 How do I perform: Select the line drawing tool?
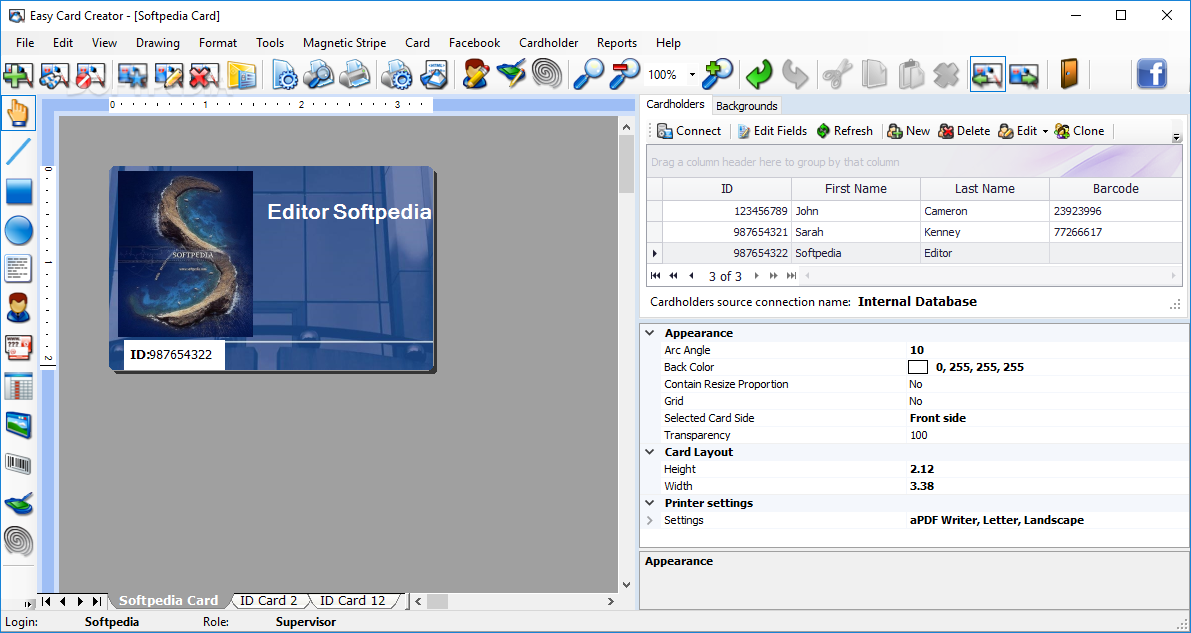[18, 151]
